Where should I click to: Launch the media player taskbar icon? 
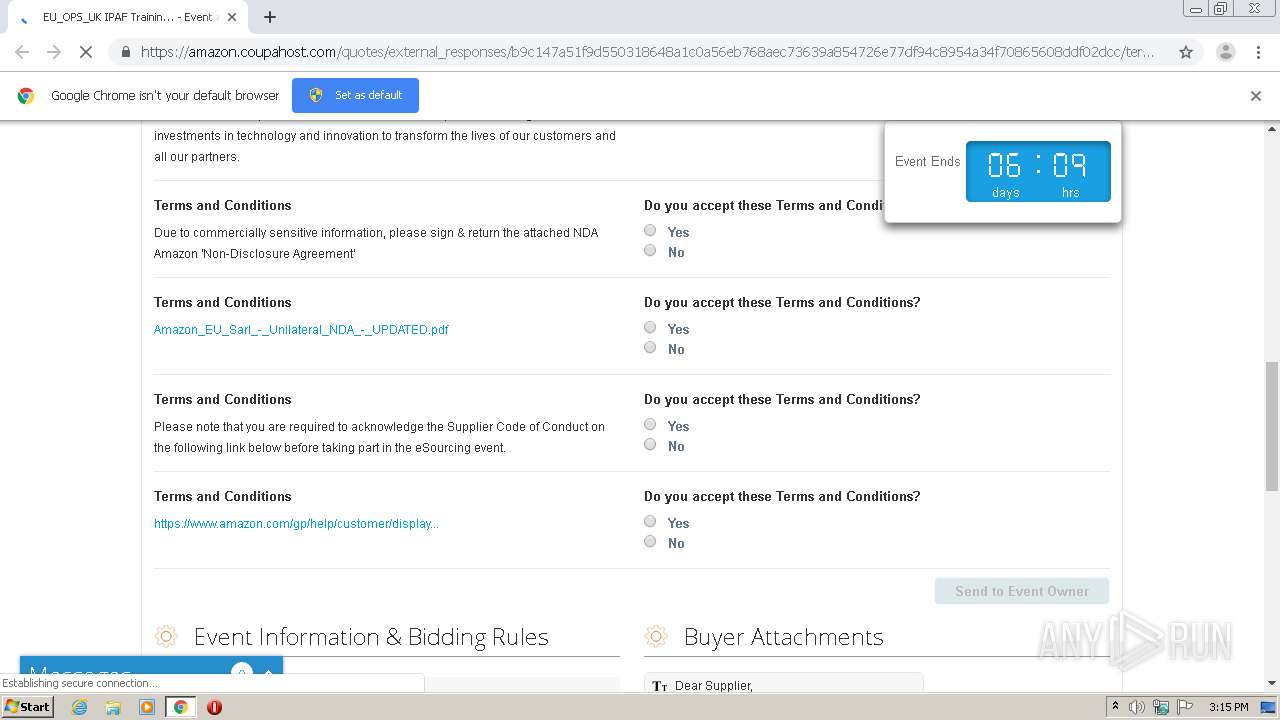pyautogui.click(x=147, y=707)
